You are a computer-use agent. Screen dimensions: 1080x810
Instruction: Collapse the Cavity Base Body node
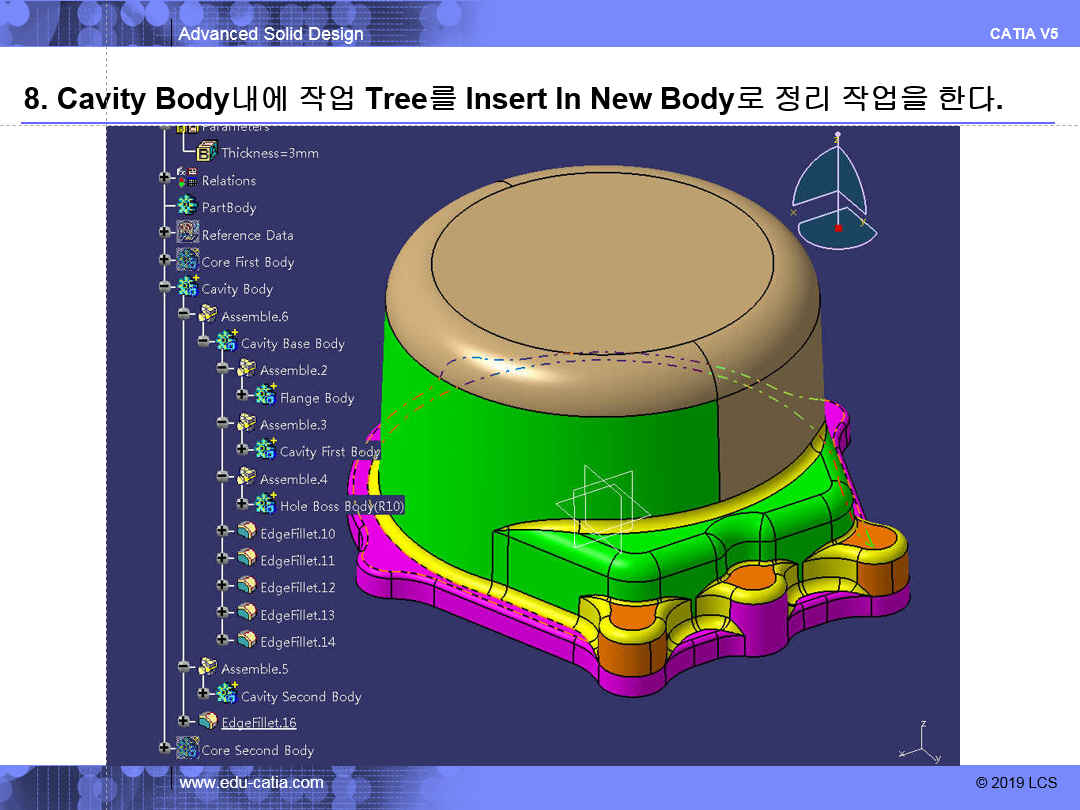[x=204, y=342]
